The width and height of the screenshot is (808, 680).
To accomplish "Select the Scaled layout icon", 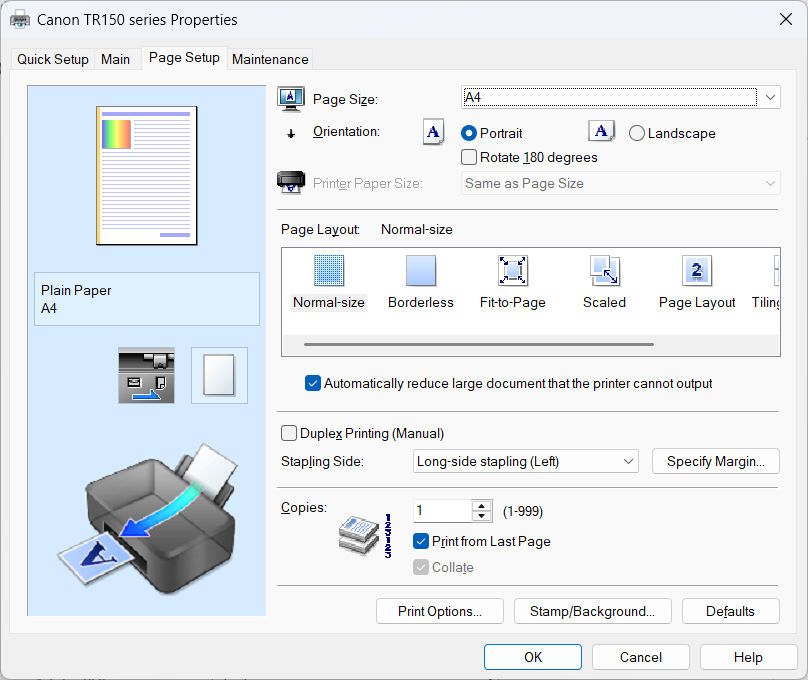I will [604, 270].
